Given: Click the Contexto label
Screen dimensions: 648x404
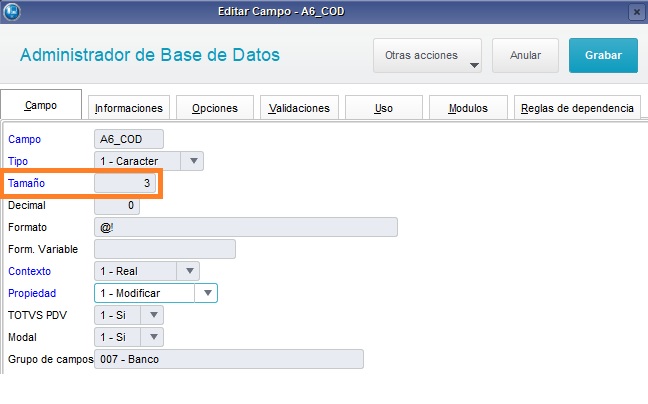Looking at the screenshot, I should pos(29,271).
